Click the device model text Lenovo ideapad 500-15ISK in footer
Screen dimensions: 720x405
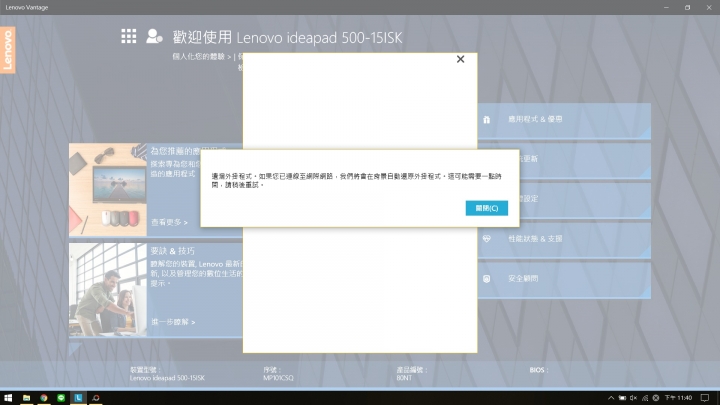coord(167,378)
